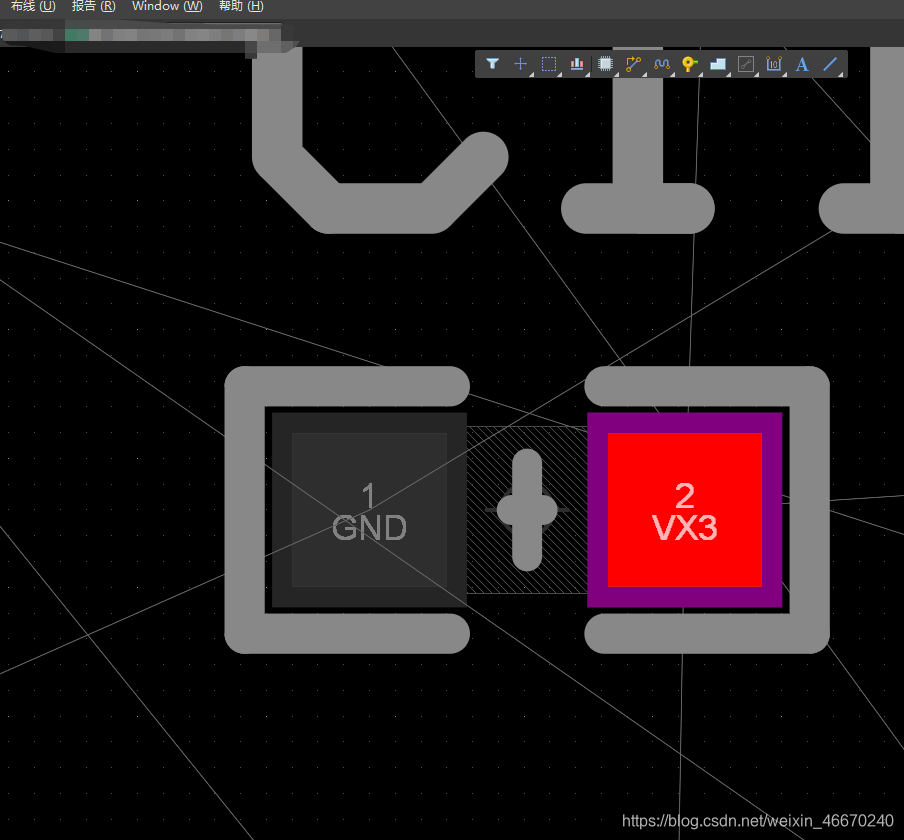Pick the place line tool

[829, 64]
